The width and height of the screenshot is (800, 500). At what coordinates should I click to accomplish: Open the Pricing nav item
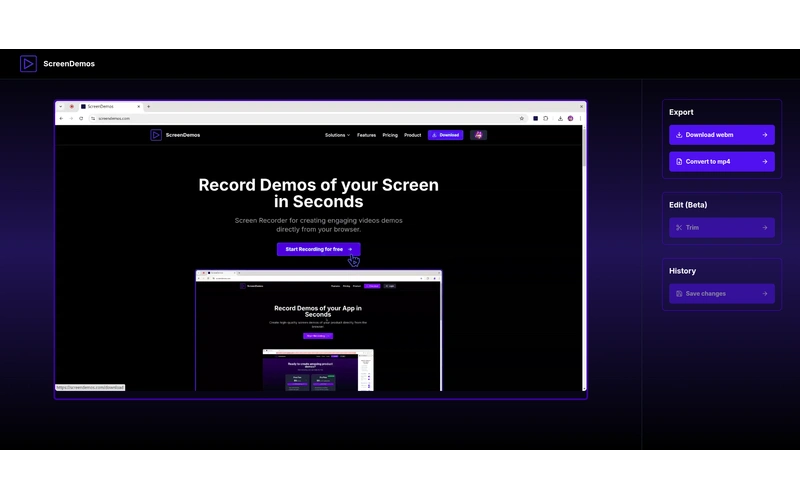(x=390, y=135)
